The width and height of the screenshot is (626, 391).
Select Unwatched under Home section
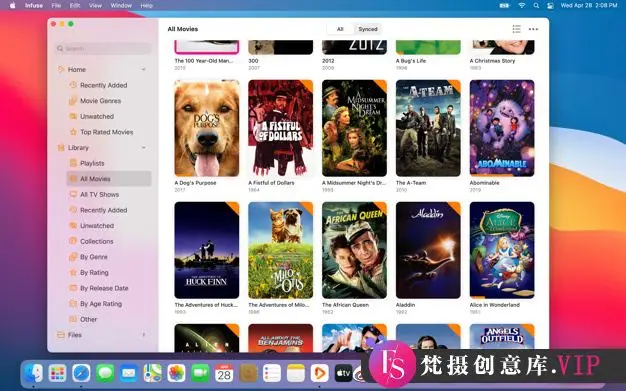point(97,116)
